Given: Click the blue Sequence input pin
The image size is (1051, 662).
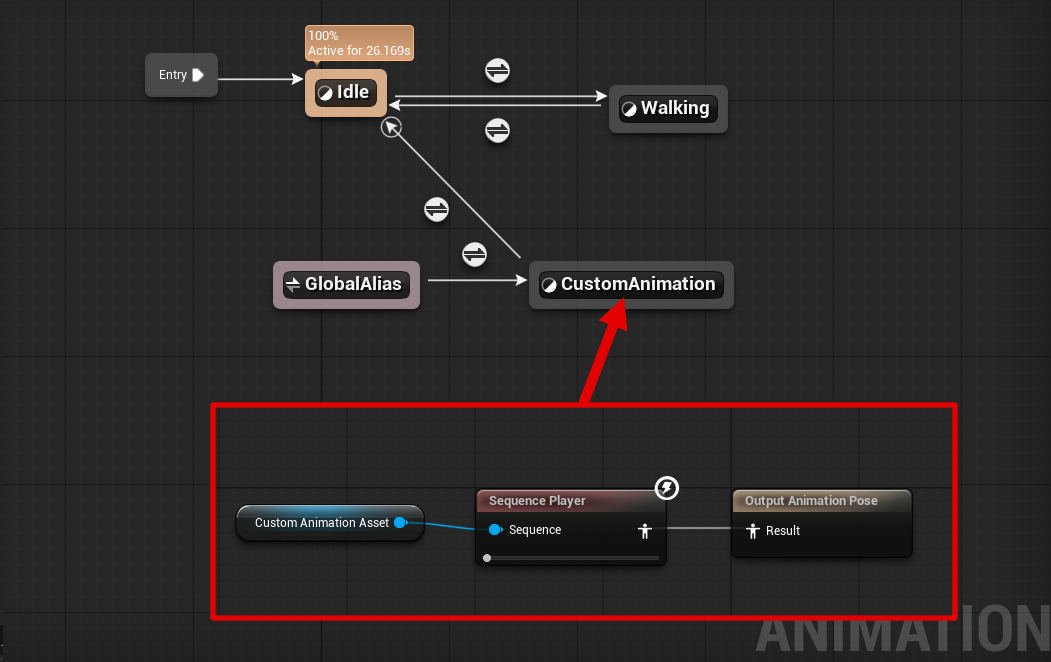Looking at the screenshot, I should pos(495,530).
